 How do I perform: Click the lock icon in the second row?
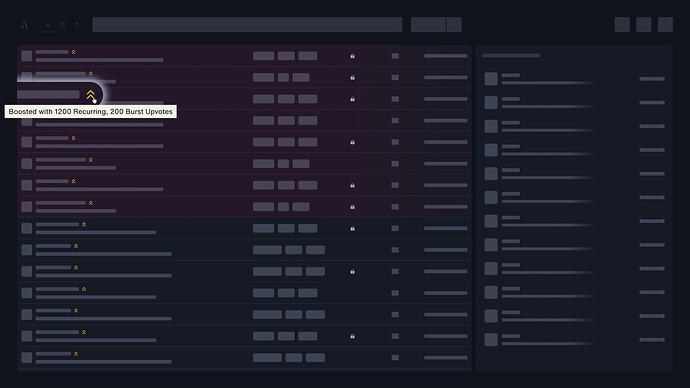point(352,77)
